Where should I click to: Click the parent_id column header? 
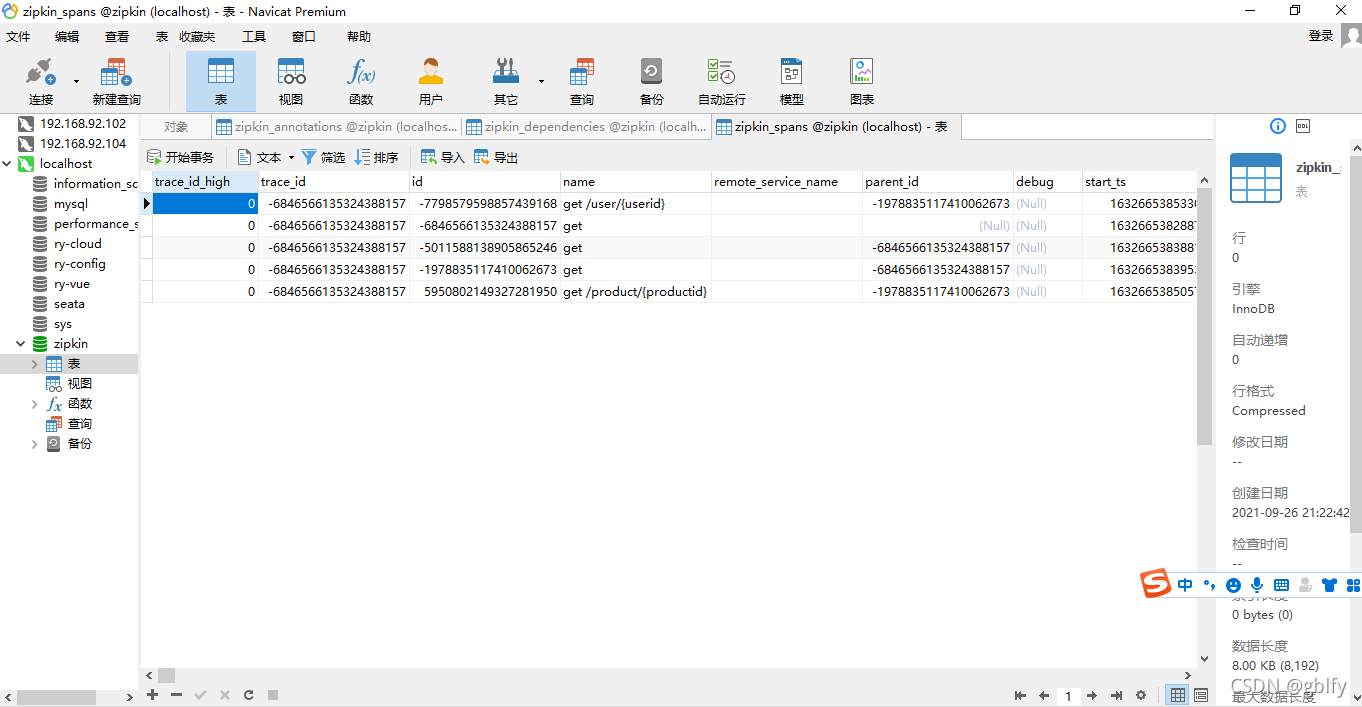[938, 182]
